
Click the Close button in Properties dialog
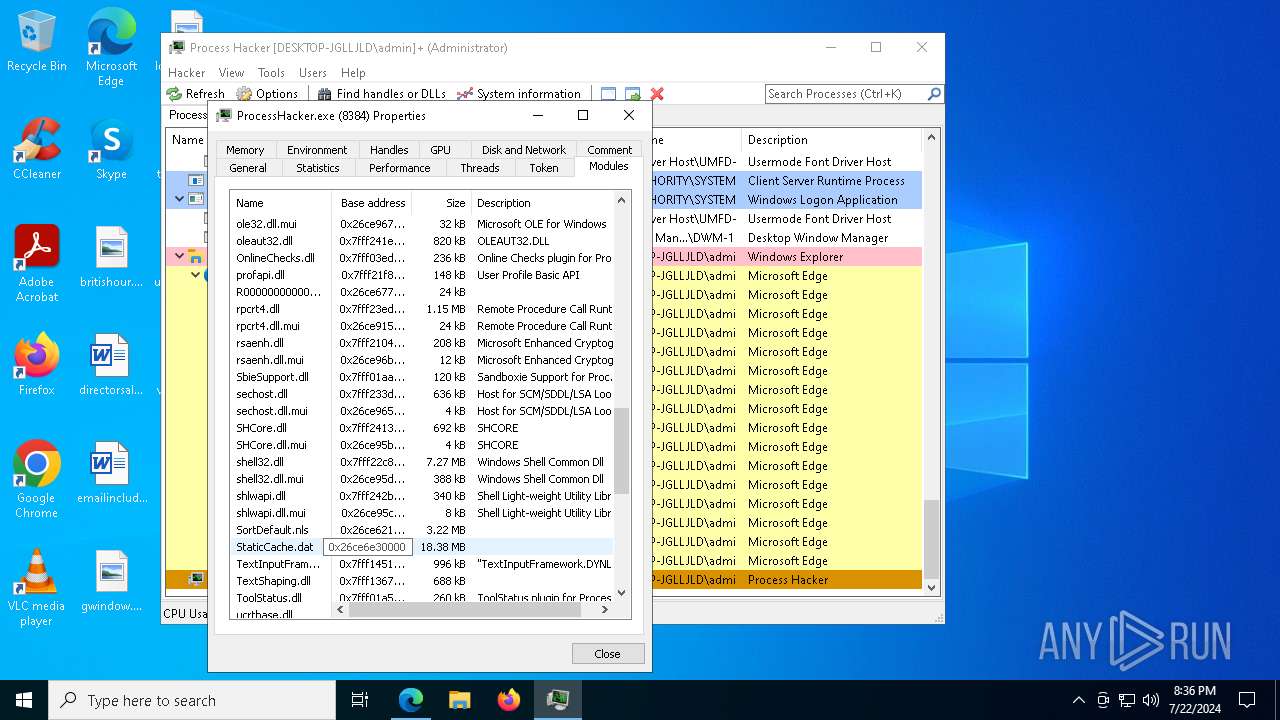[x=608, y=653]
